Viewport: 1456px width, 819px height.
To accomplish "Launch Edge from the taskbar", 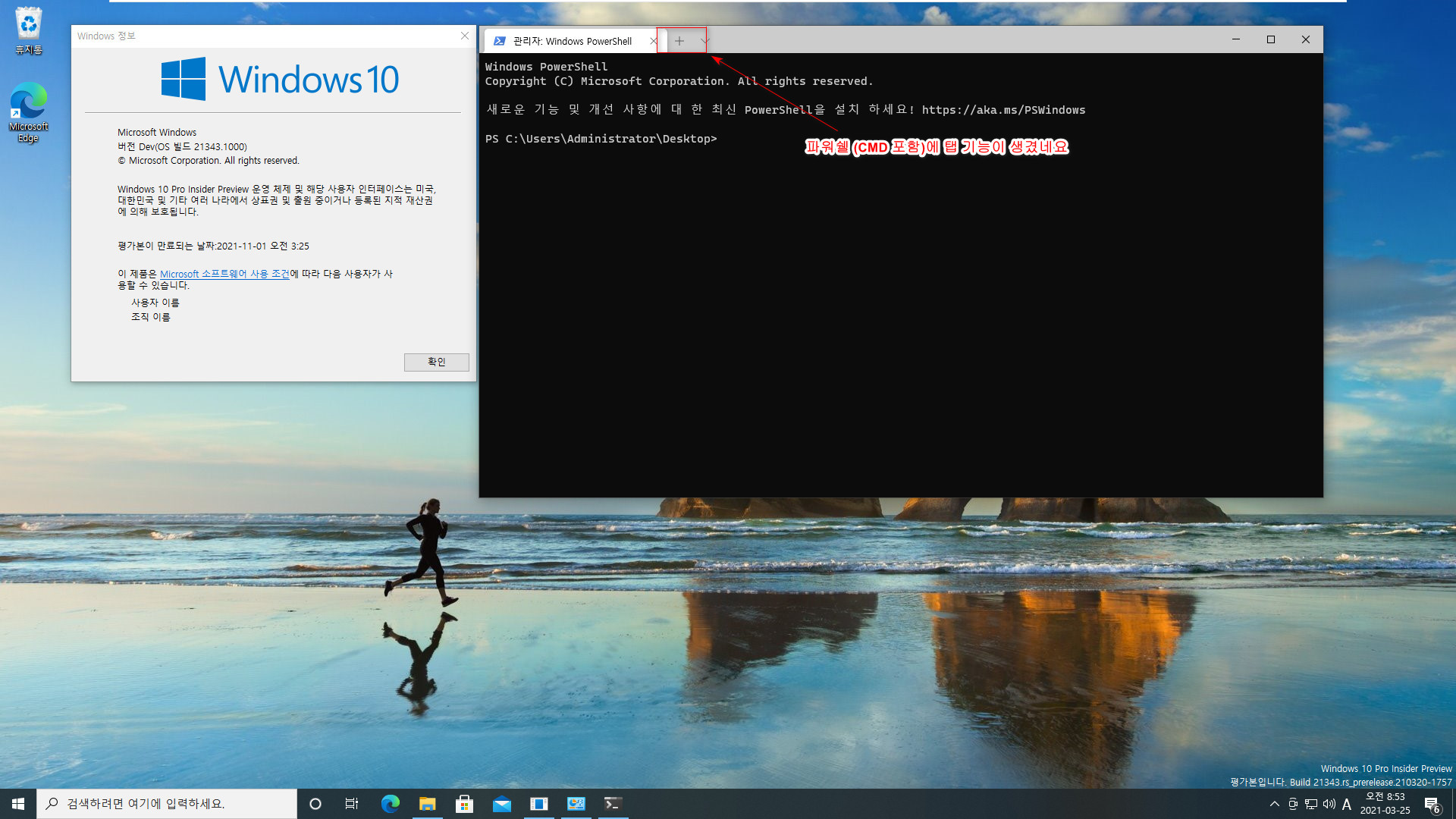I will coord(390,804).
